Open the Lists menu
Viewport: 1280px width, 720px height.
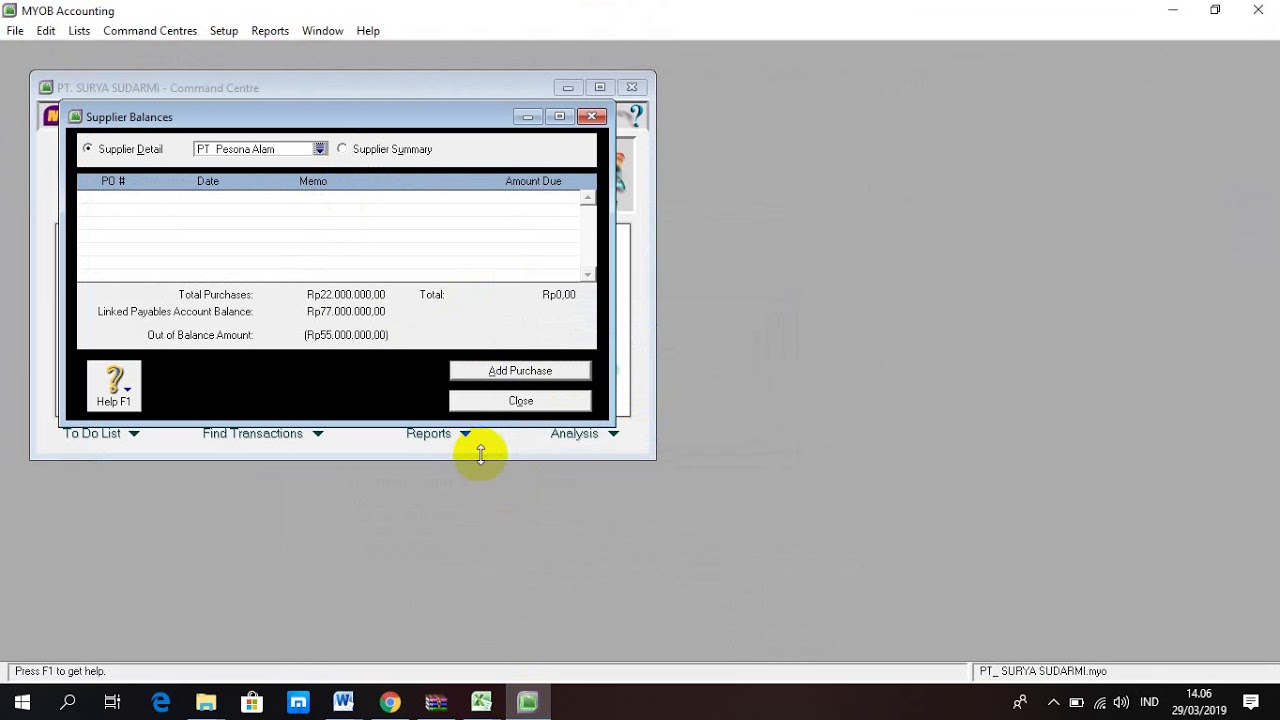(79, 31)
